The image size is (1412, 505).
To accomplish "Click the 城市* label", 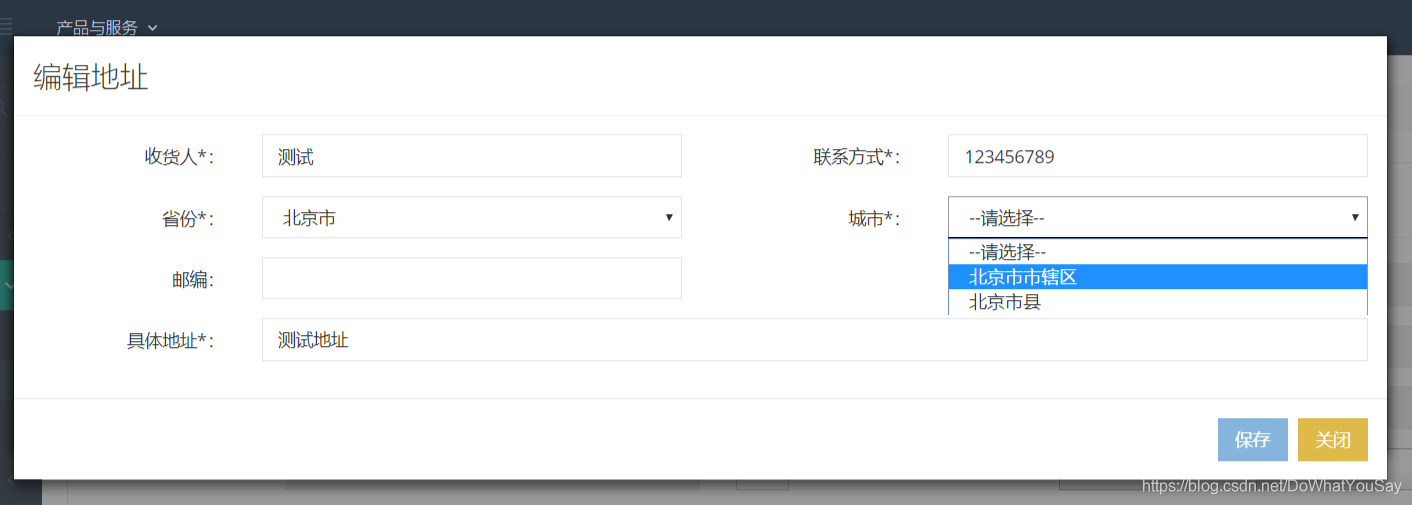I will point(874,218).
